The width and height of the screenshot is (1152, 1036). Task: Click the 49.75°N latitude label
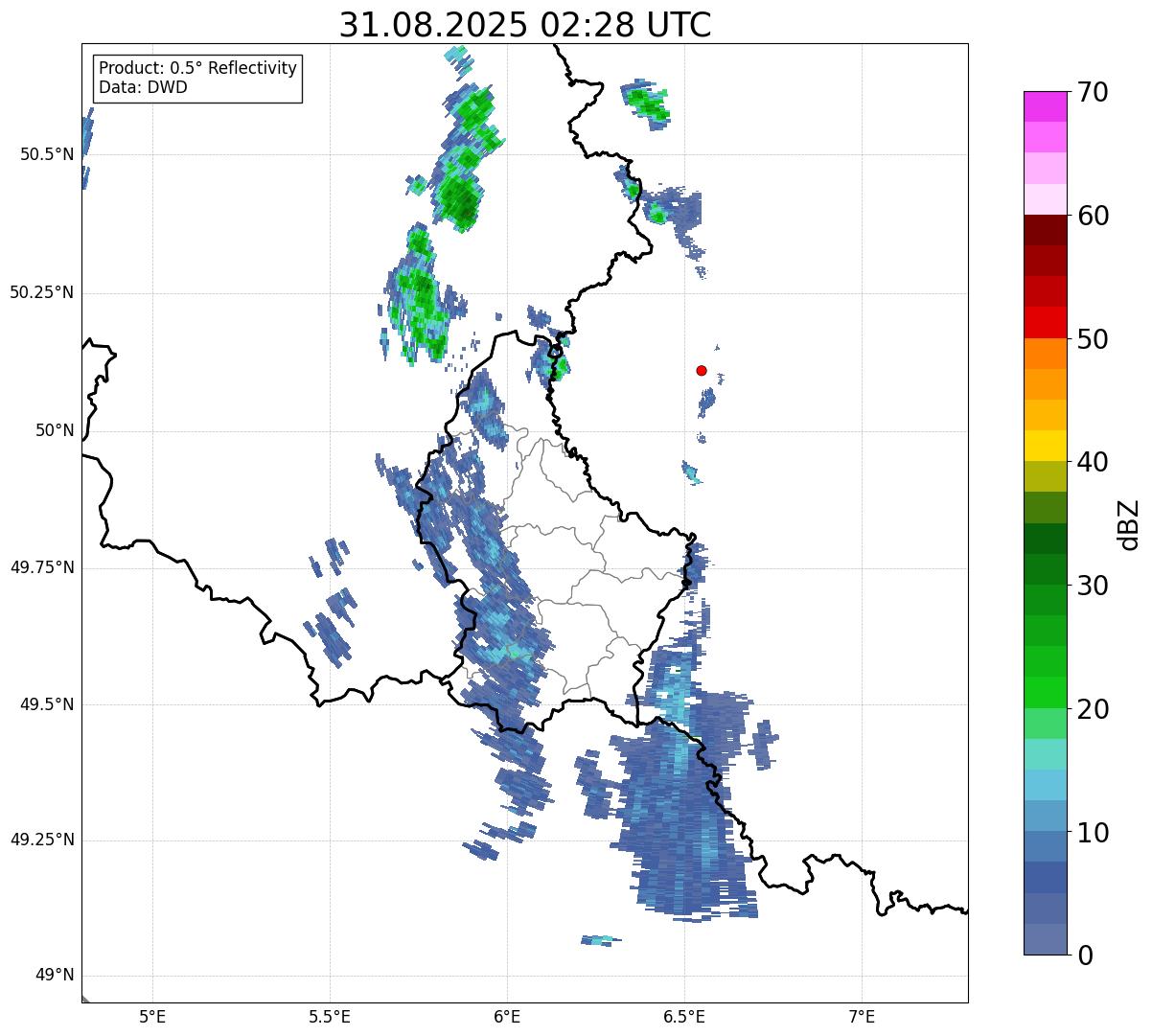42,567
